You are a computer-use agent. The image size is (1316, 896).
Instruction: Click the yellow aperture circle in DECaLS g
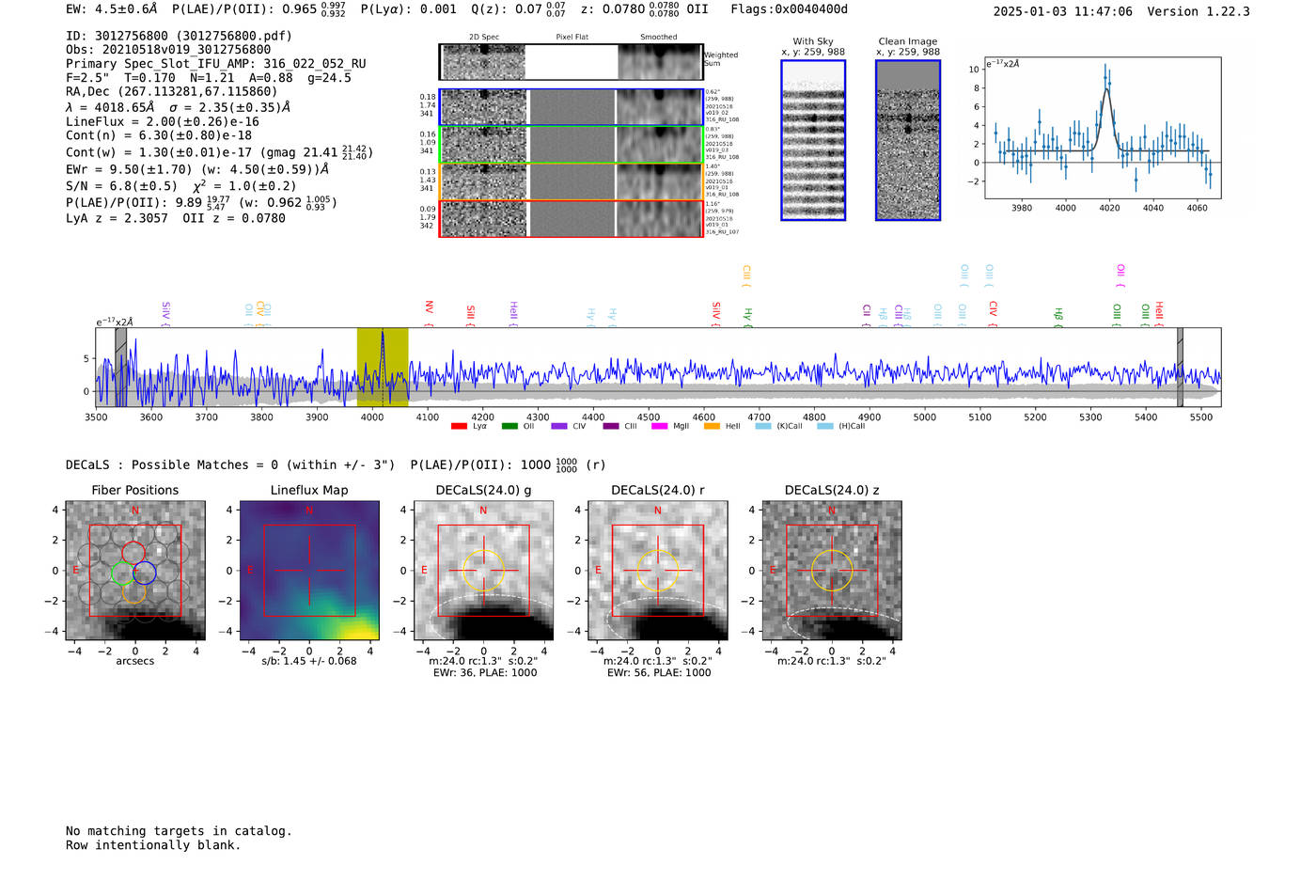[483, 571]
